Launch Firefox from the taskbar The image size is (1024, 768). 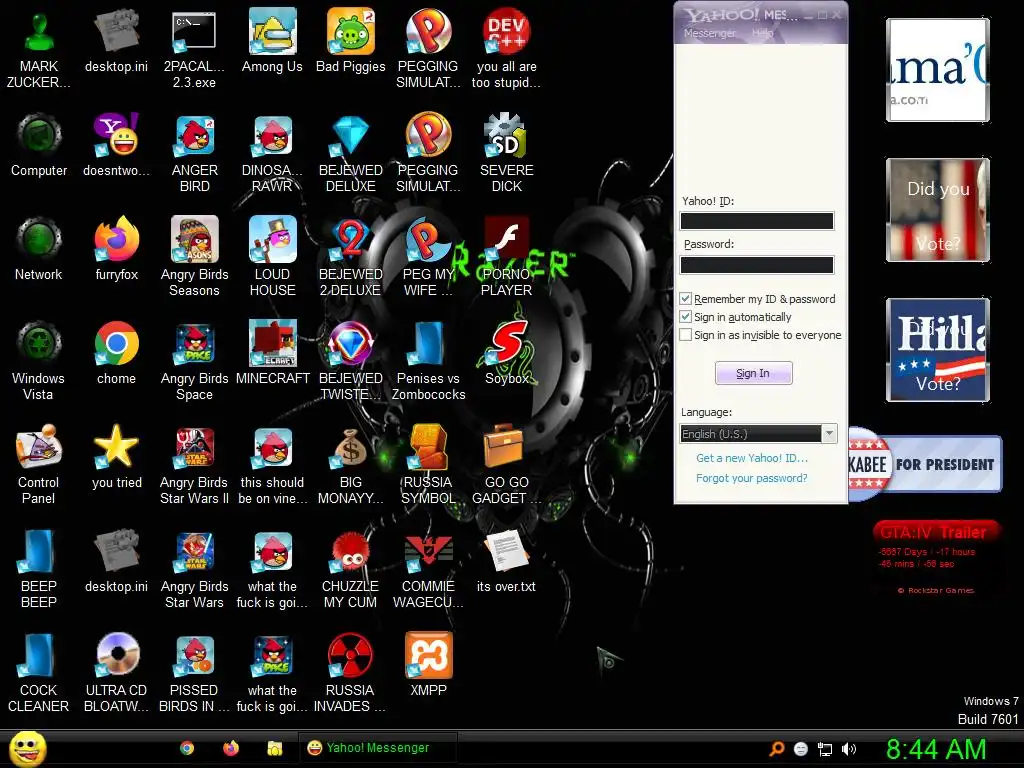pos(231,748)
